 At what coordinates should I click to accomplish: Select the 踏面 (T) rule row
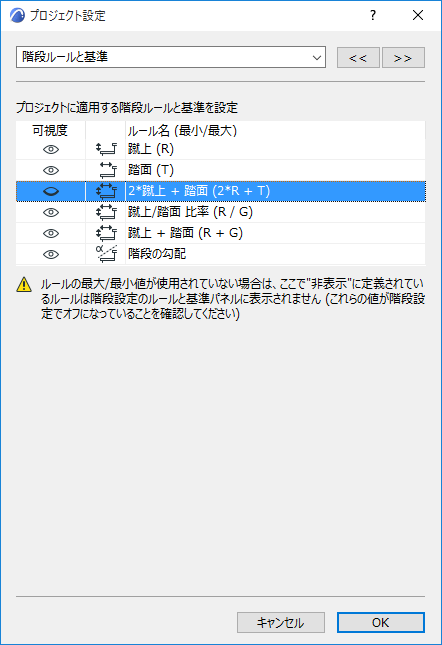[x=221, y=170]
